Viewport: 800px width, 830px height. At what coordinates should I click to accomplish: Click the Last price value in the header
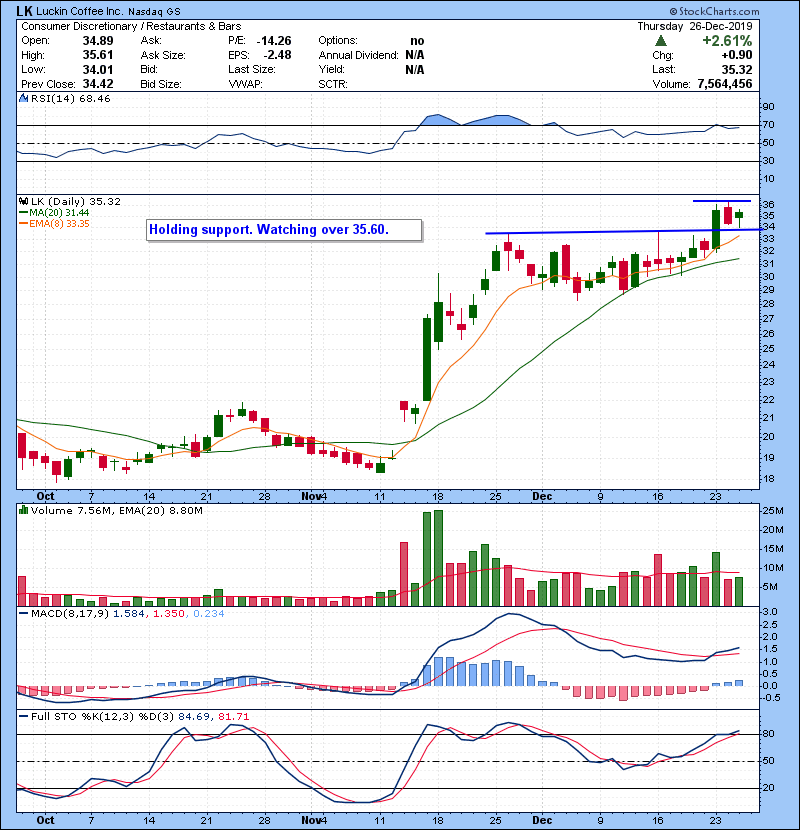point(736,69)
